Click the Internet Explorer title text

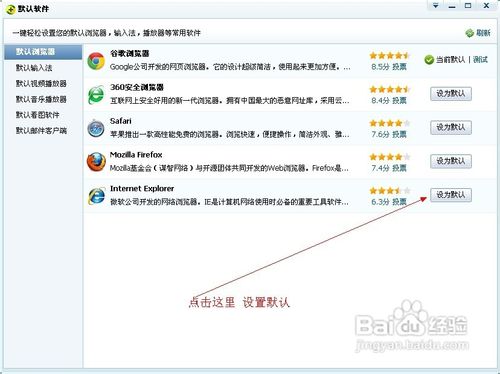point(142,188)
